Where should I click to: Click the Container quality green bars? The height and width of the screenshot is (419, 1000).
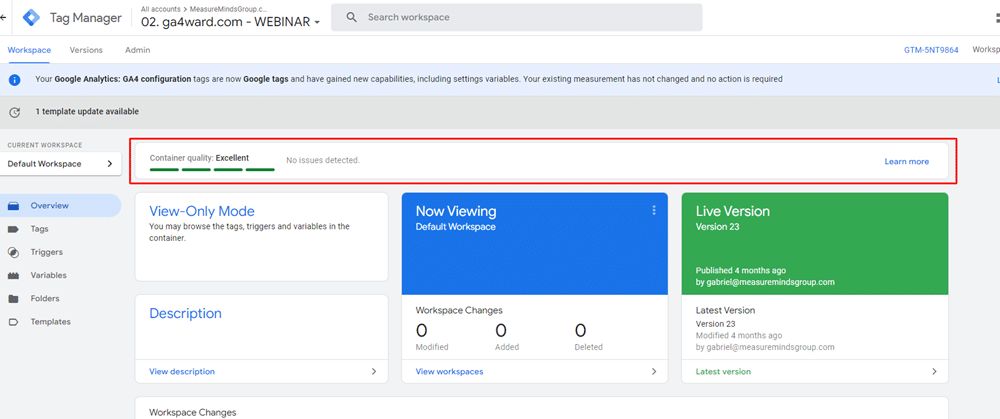[212, 170]
